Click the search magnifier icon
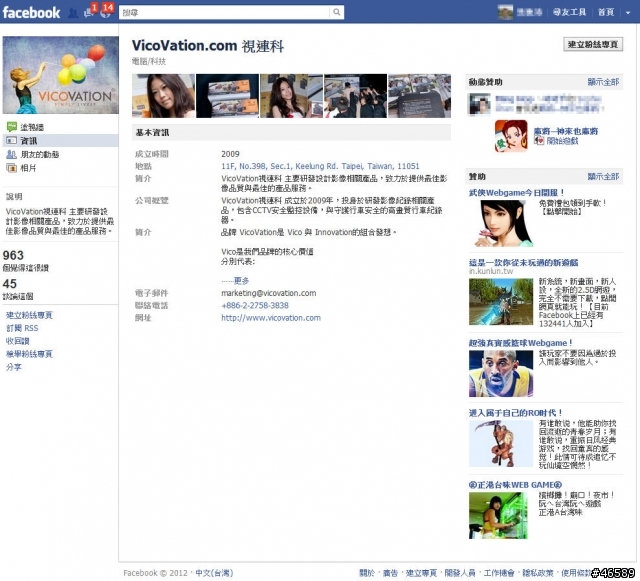The width and height of the screenshot is (640, 581). 336,12
